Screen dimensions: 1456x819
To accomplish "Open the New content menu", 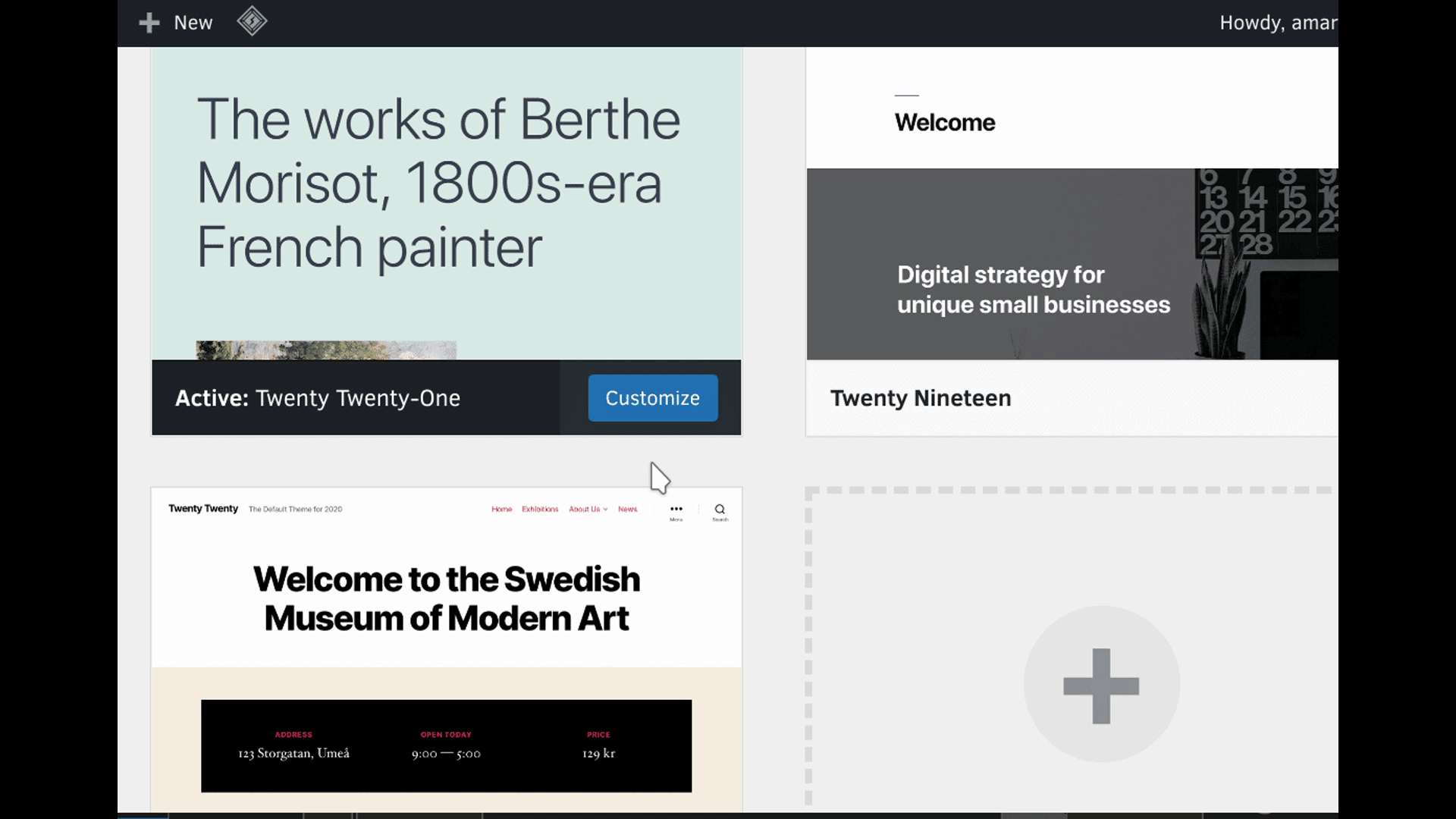I will (x=193, y=23).
